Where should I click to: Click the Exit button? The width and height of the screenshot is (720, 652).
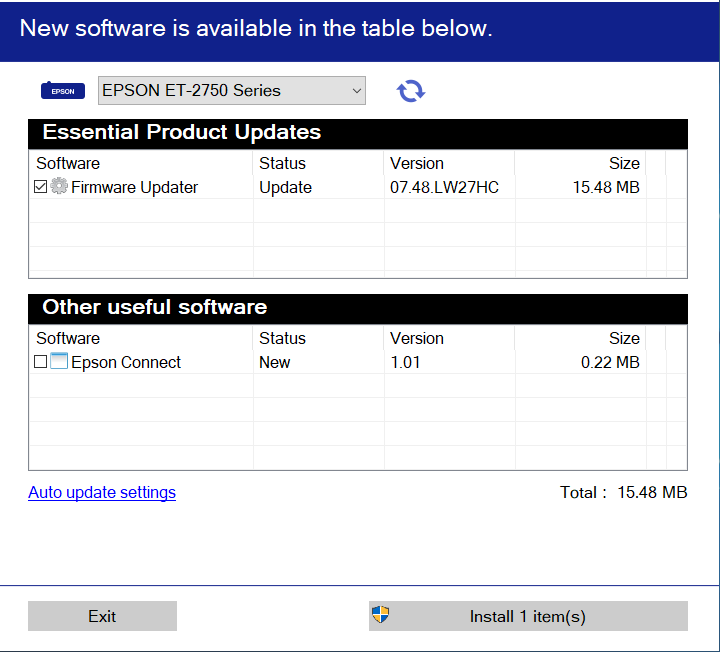click(x=102, y=616)
